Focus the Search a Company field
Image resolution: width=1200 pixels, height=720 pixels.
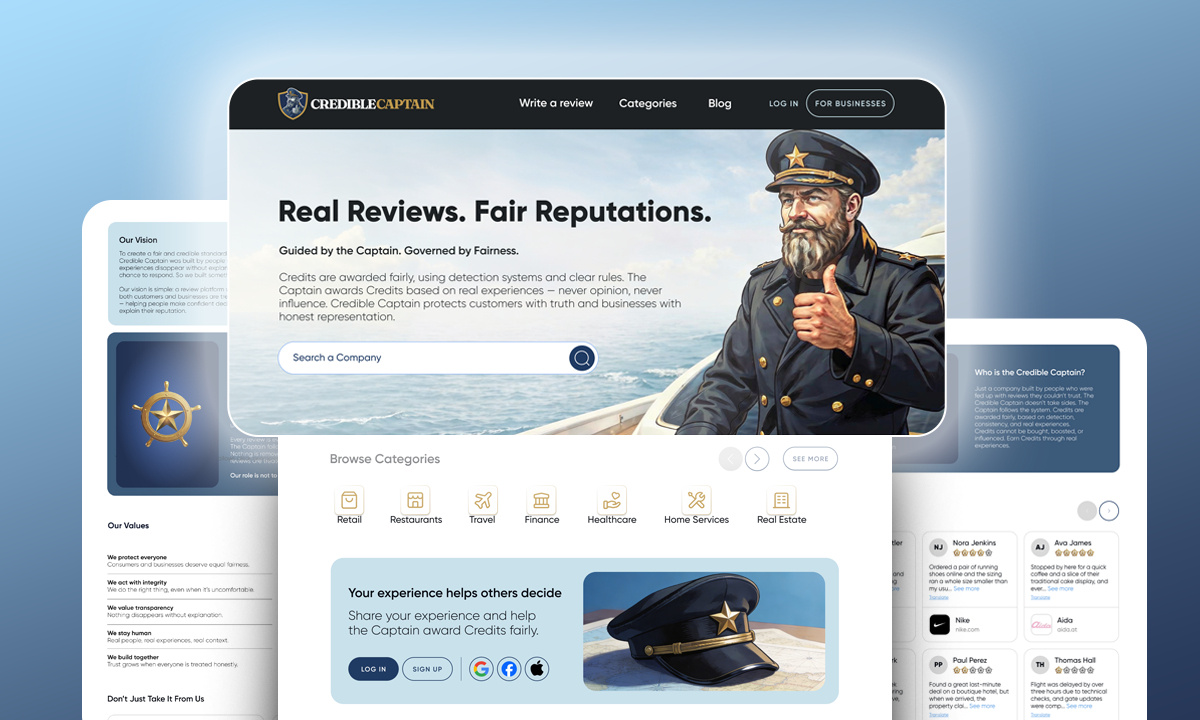point(437,358)
